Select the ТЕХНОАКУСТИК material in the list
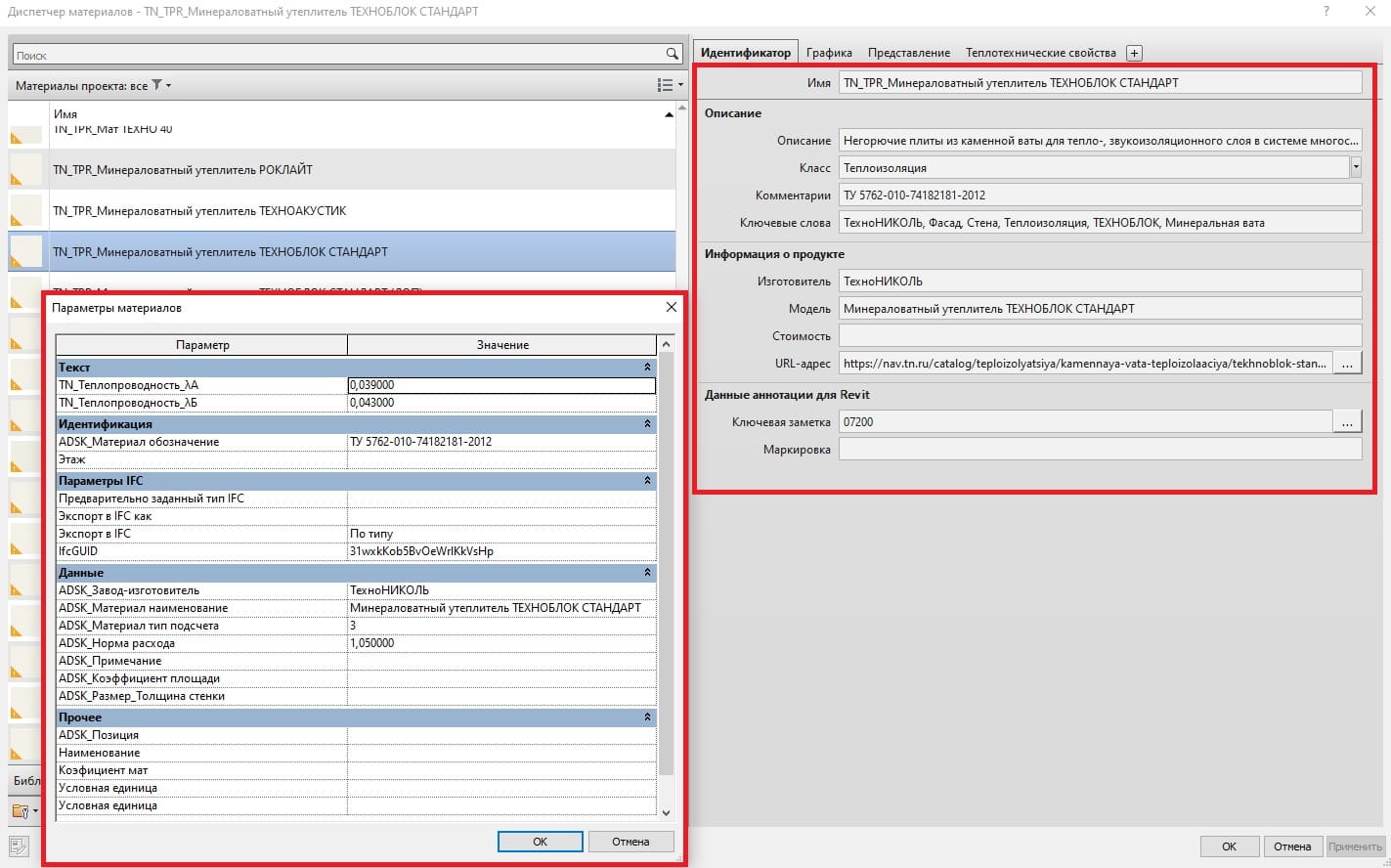The height and width of the screenshot is (868, 1391). 199,211
